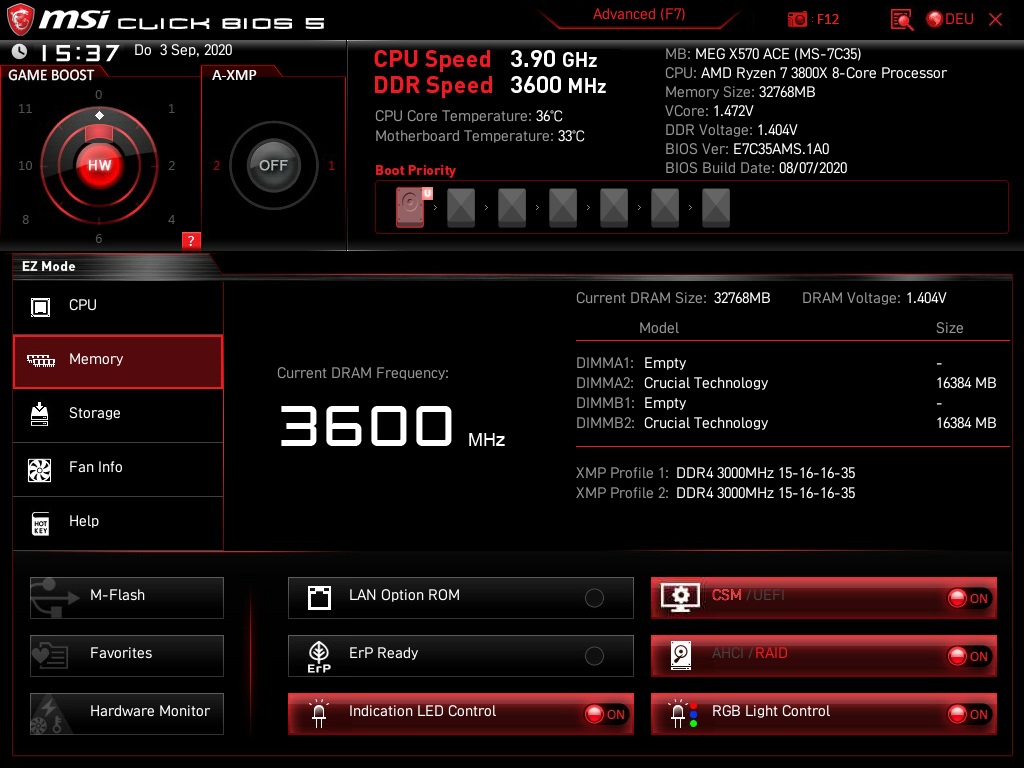Open M-Flash utility button
Screen dimensions: 1024x768
127,598
